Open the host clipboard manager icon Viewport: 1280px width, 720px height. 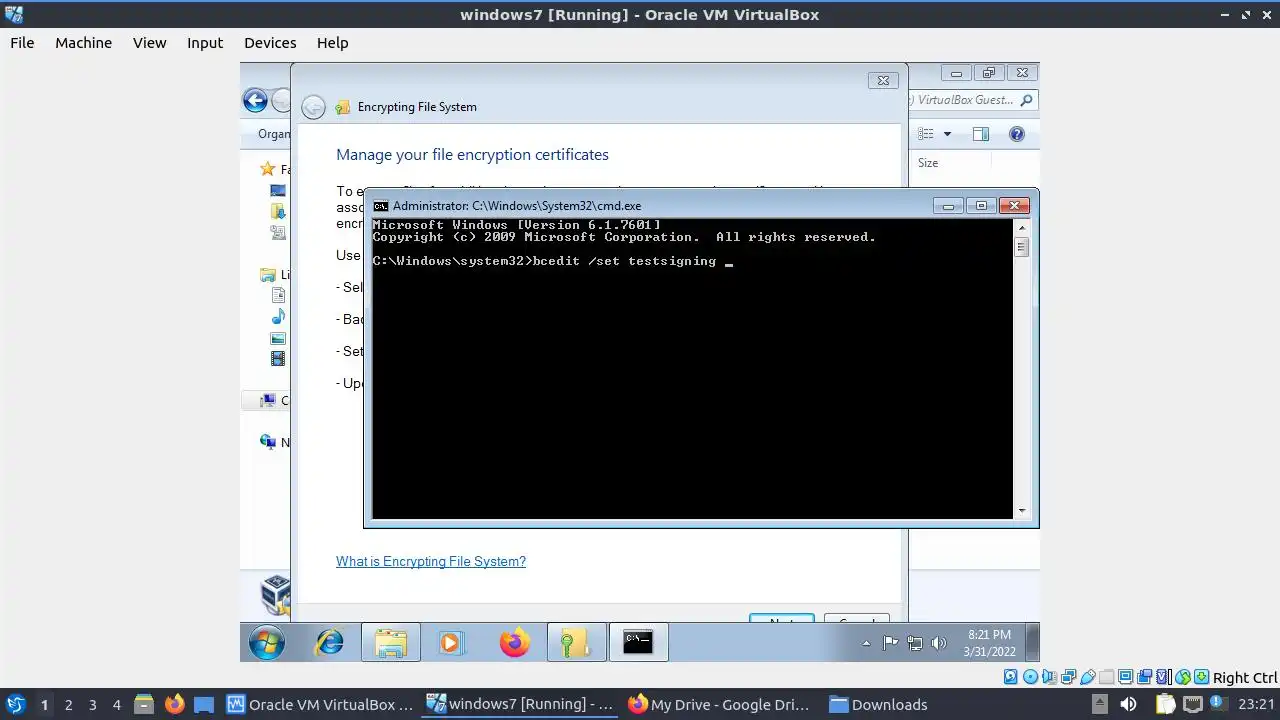tap(1166, 704)
